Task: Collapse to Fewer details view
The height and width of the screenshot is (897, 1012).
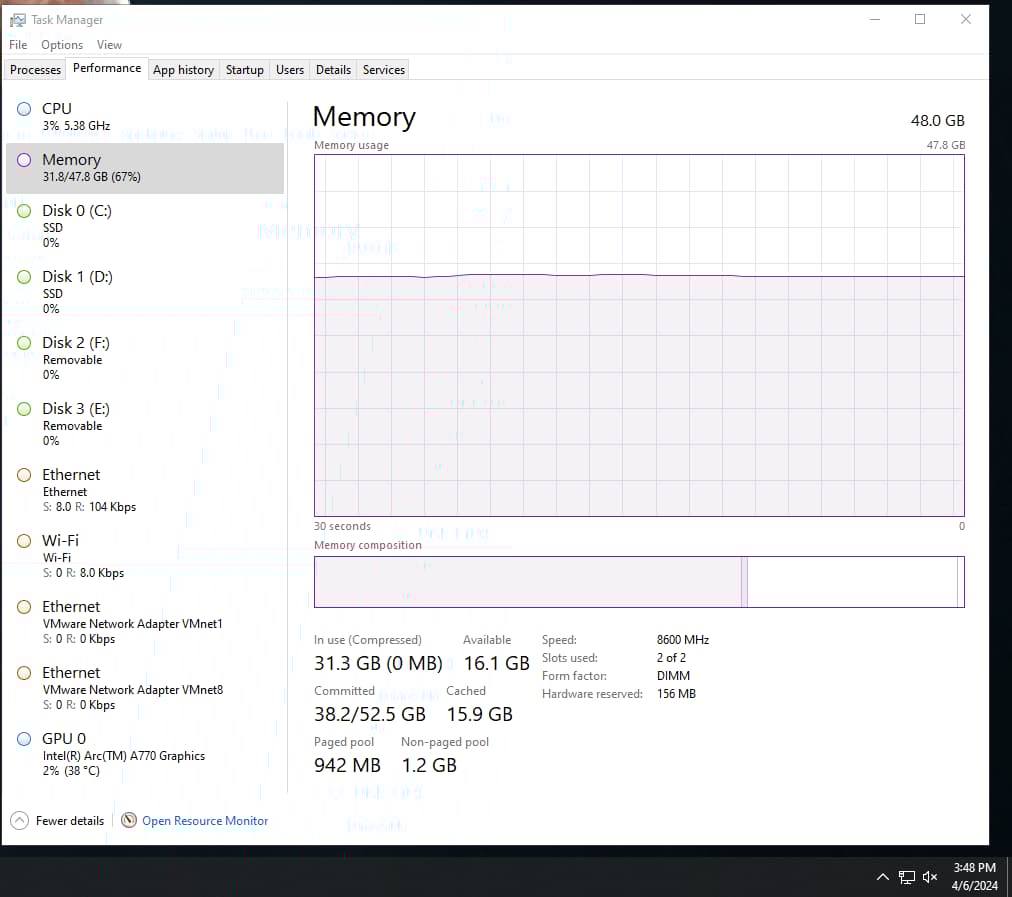Action: point(57,820)
